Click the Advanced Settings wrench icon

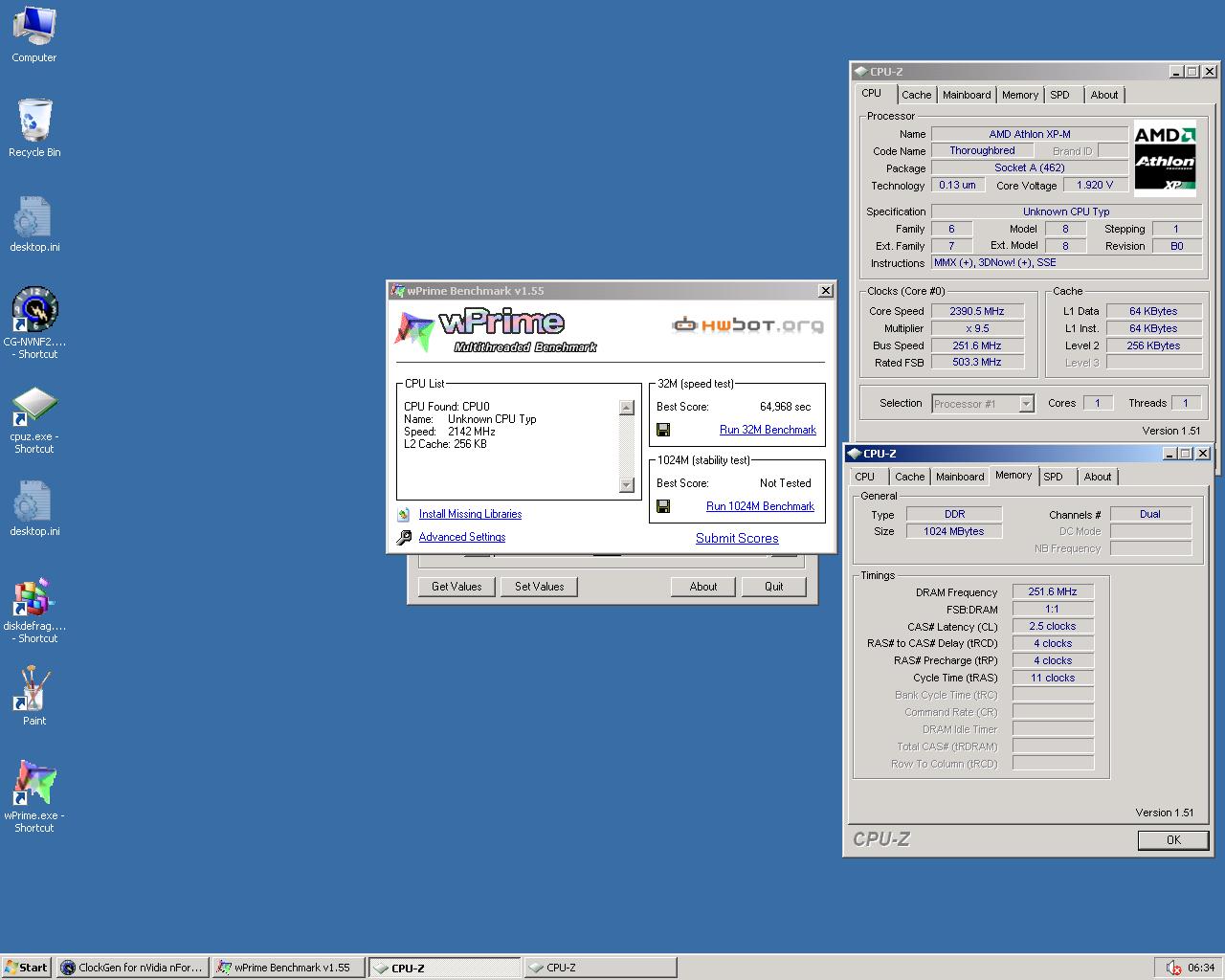(x=404, y=537)
